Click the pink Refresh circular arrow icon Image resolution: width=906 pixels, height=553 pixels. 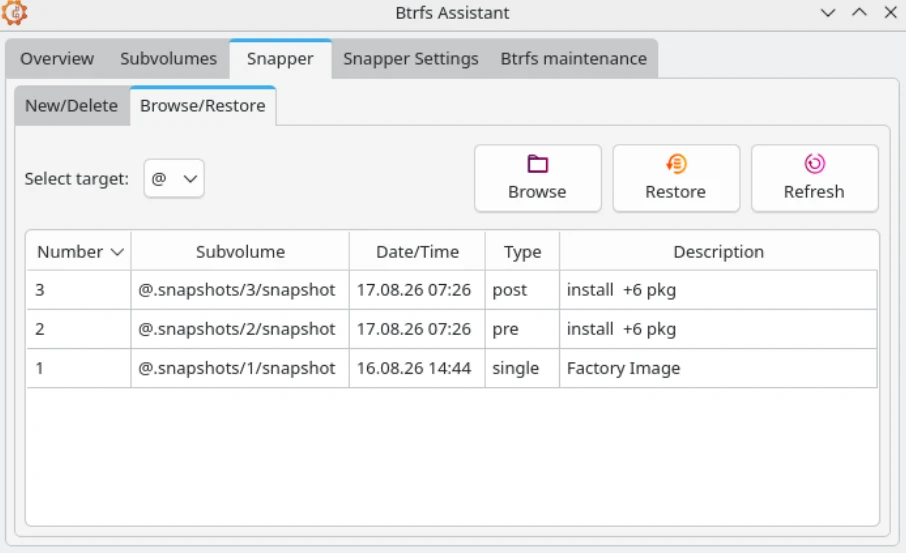pos(815,164)
